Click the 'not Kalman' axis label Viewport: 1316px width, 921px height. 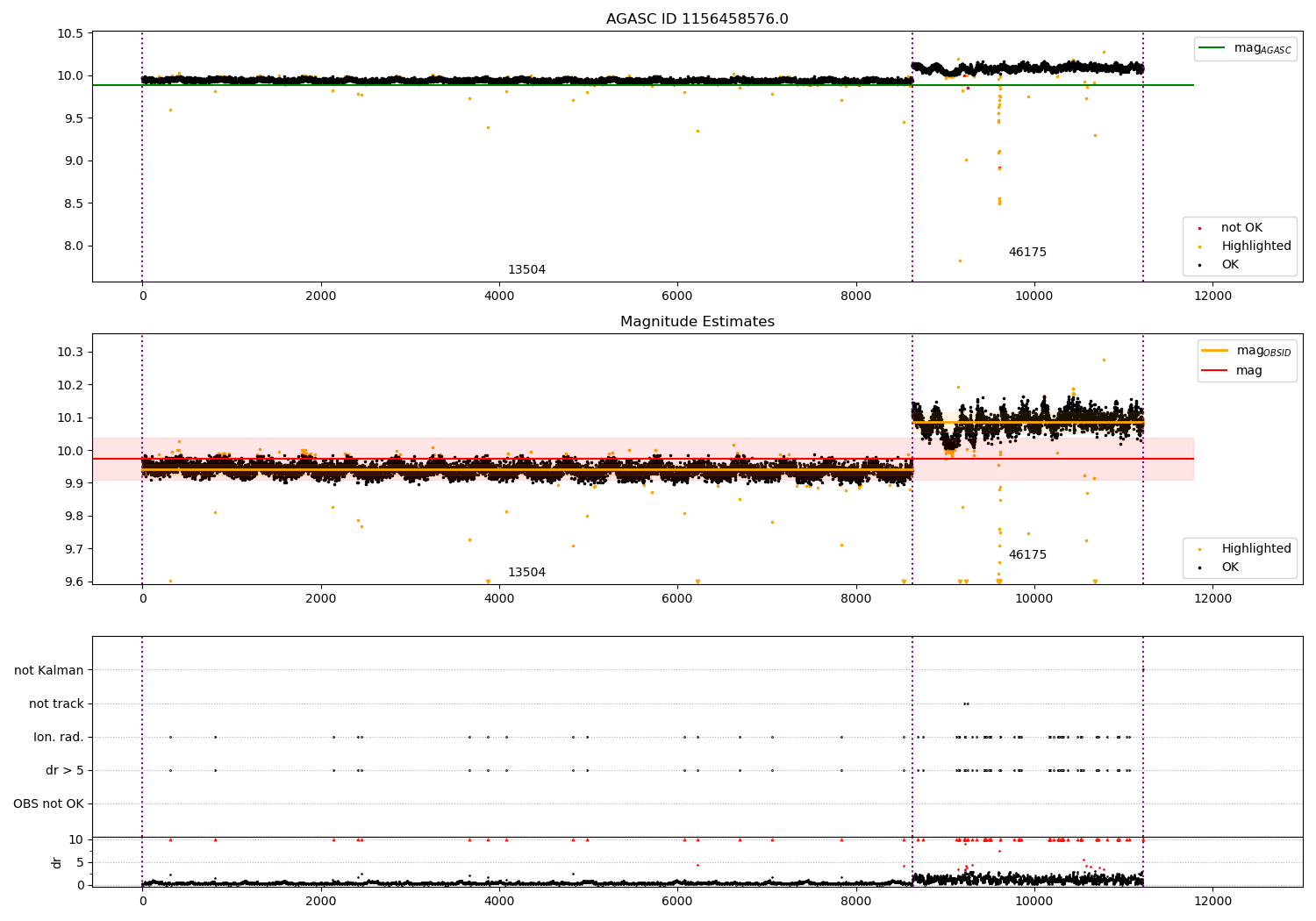tap(49, 670)
